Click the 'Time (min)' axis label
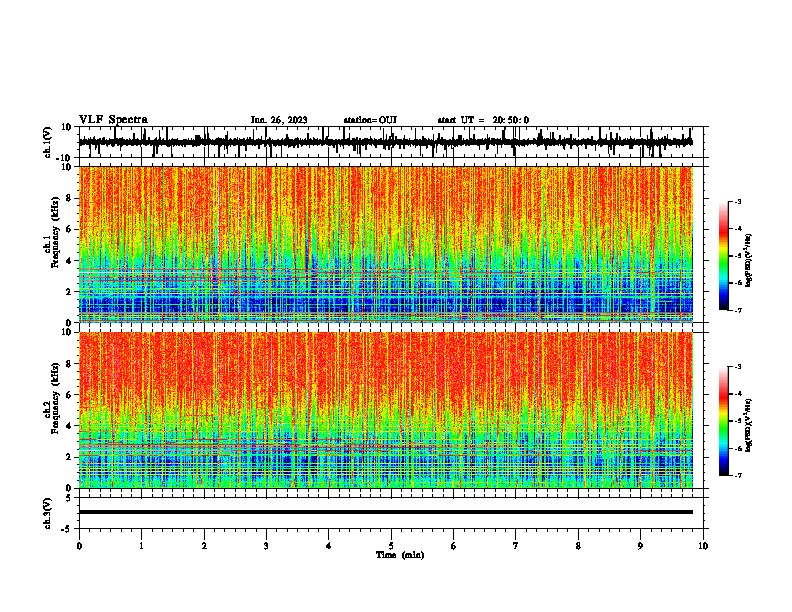This screenshot has width=792, height=612. coord(400,555)
